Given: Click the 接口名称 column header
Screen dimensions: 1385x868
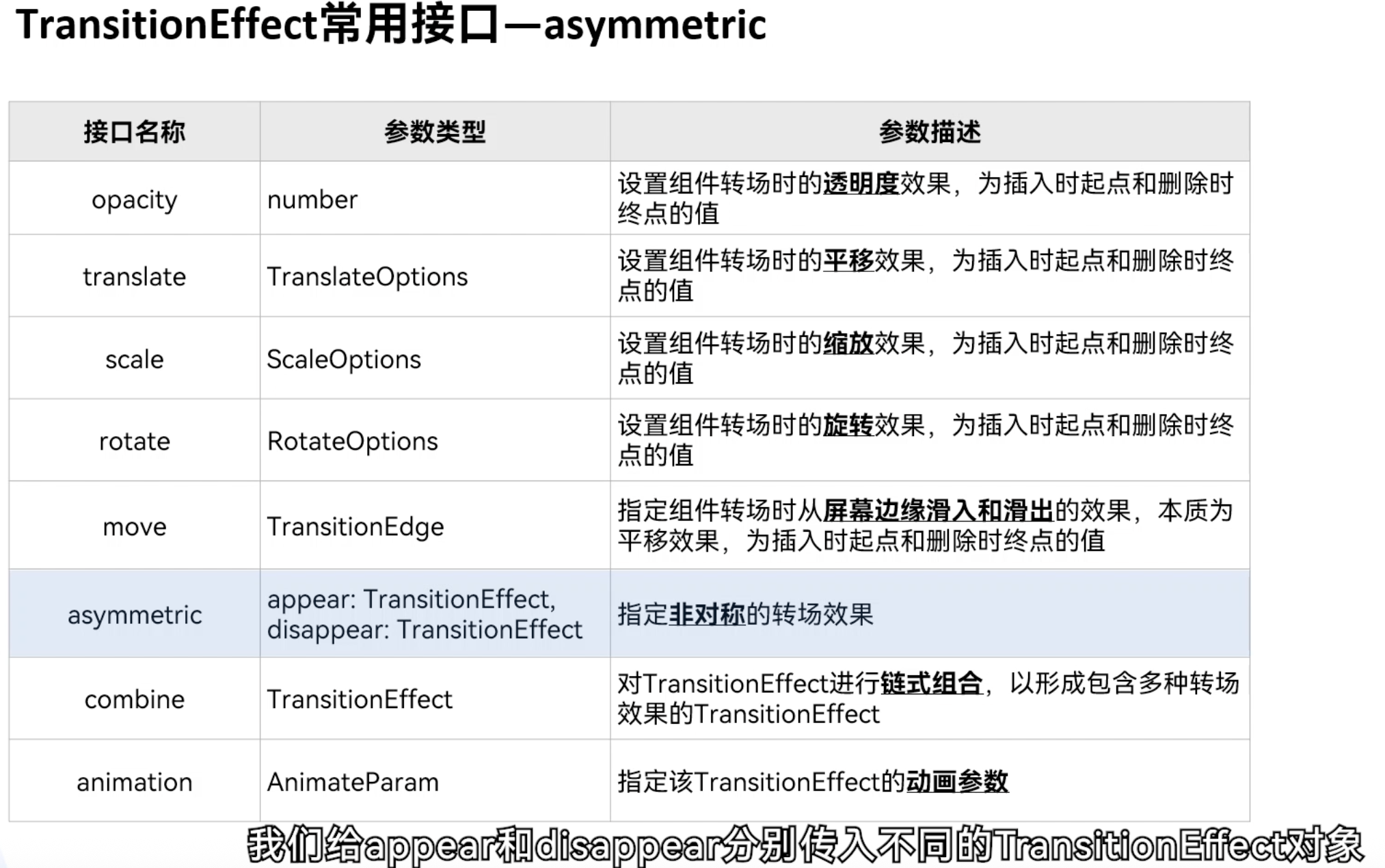Looking at the screenshot, I should click(x=134, y=132).
